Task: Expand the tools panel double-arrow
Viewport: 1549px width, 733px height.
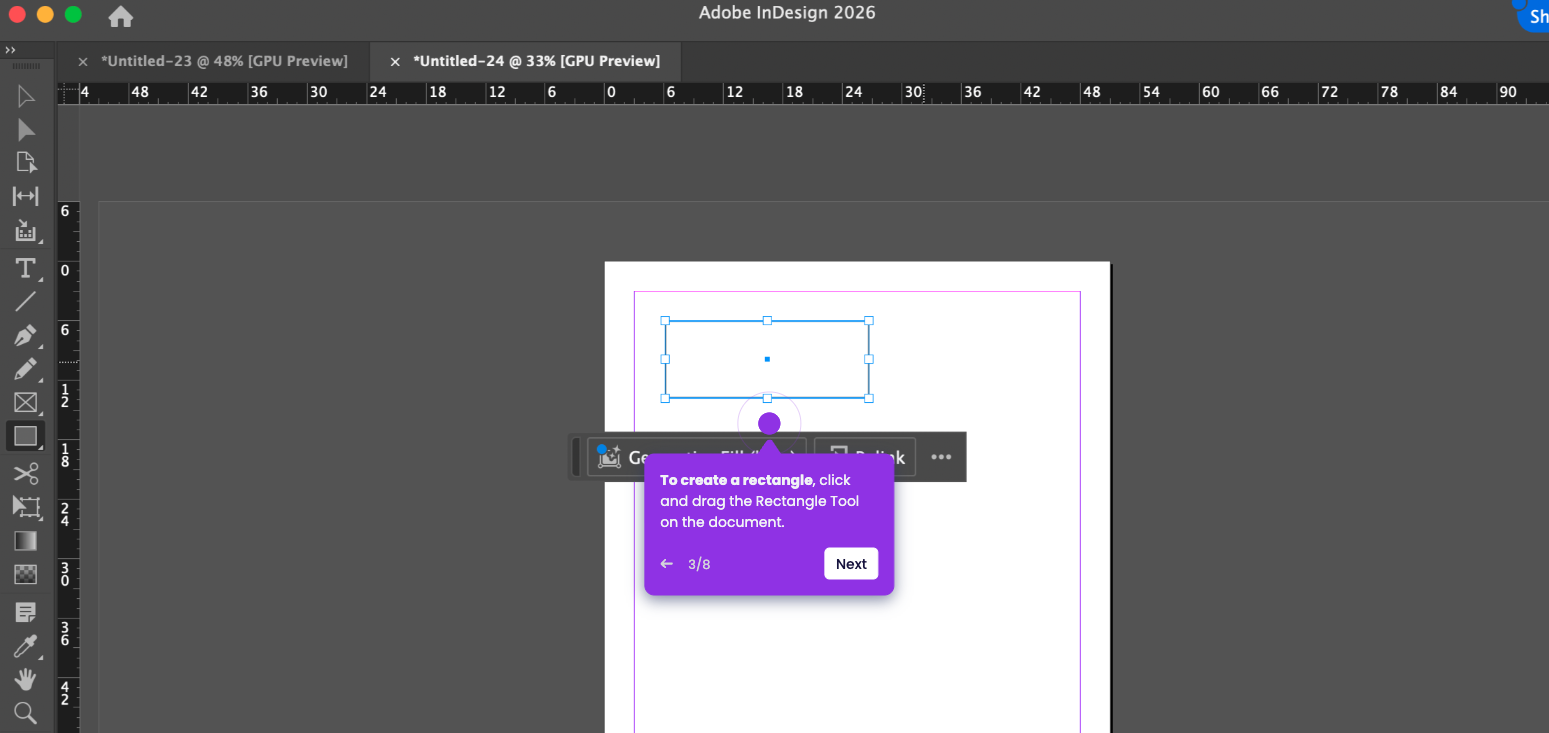Action: (x=10, y=49)
